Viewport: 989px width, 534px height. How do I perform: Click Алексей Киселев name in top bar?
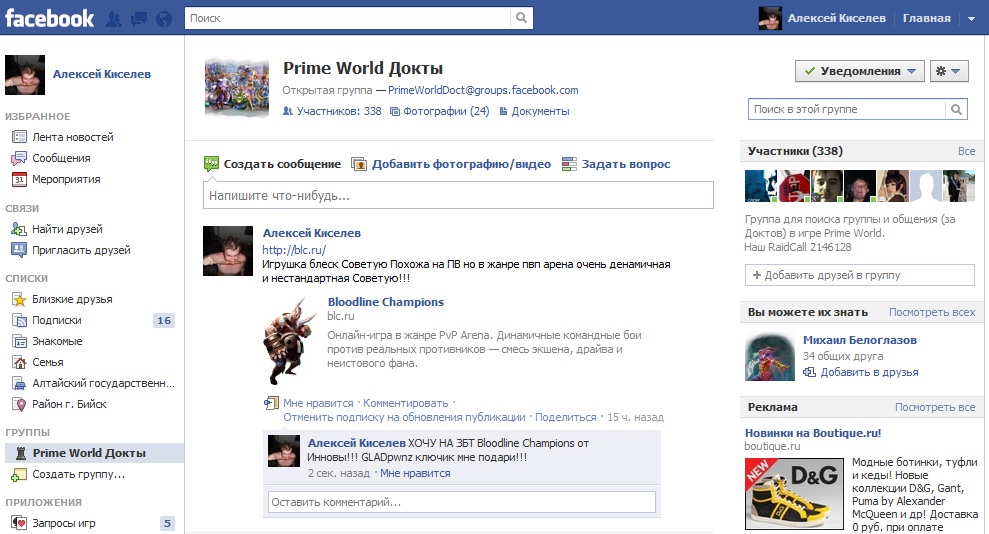836,18
